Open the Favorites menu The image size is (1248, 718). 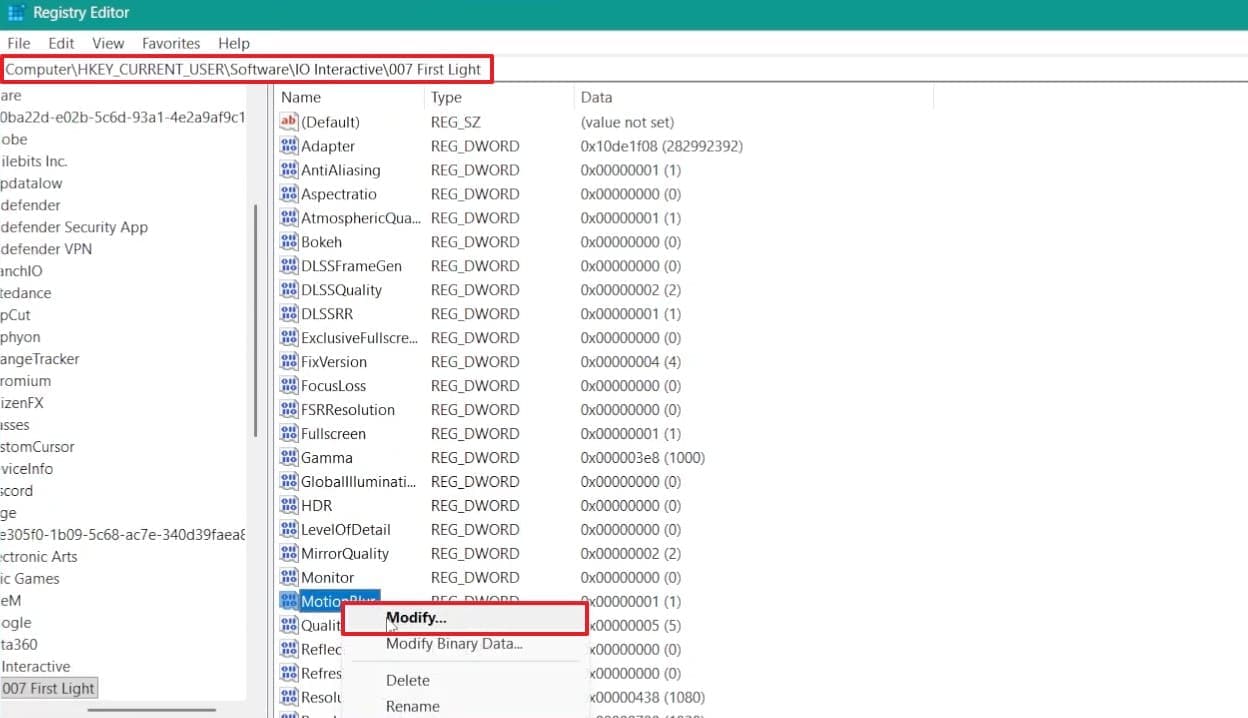pyautogui.click(x=171, y=43)
